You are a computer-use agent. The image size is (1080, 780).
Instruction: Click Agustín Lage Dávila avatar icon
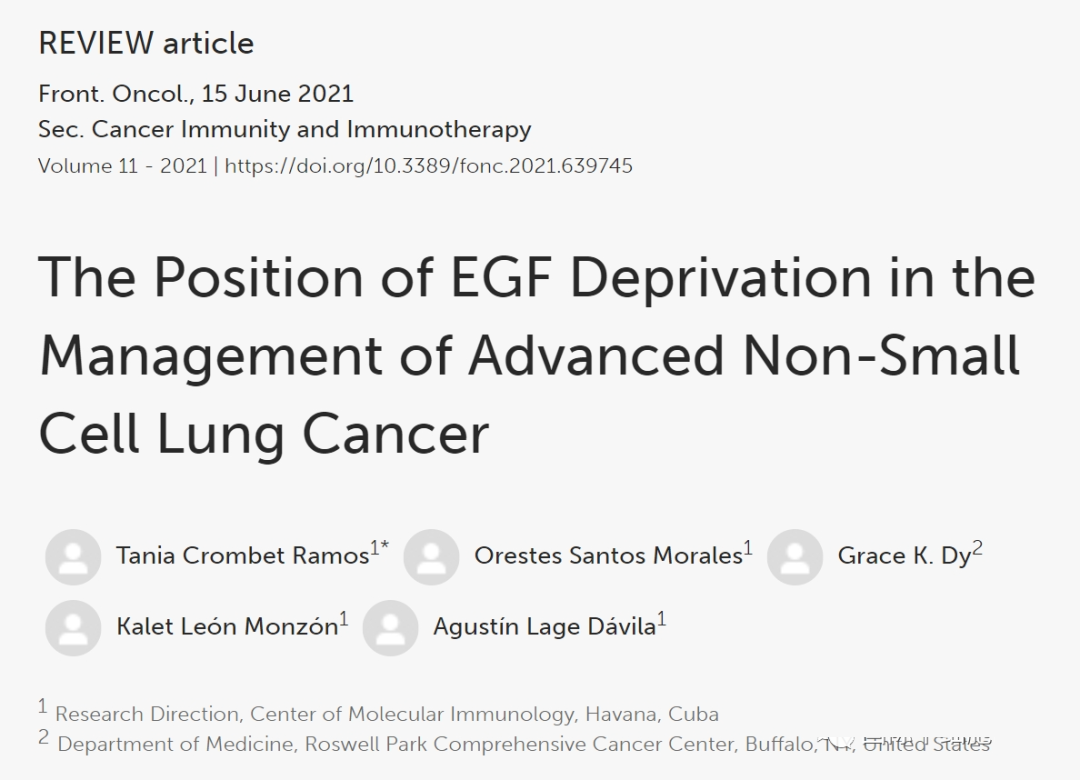(391, 628)
